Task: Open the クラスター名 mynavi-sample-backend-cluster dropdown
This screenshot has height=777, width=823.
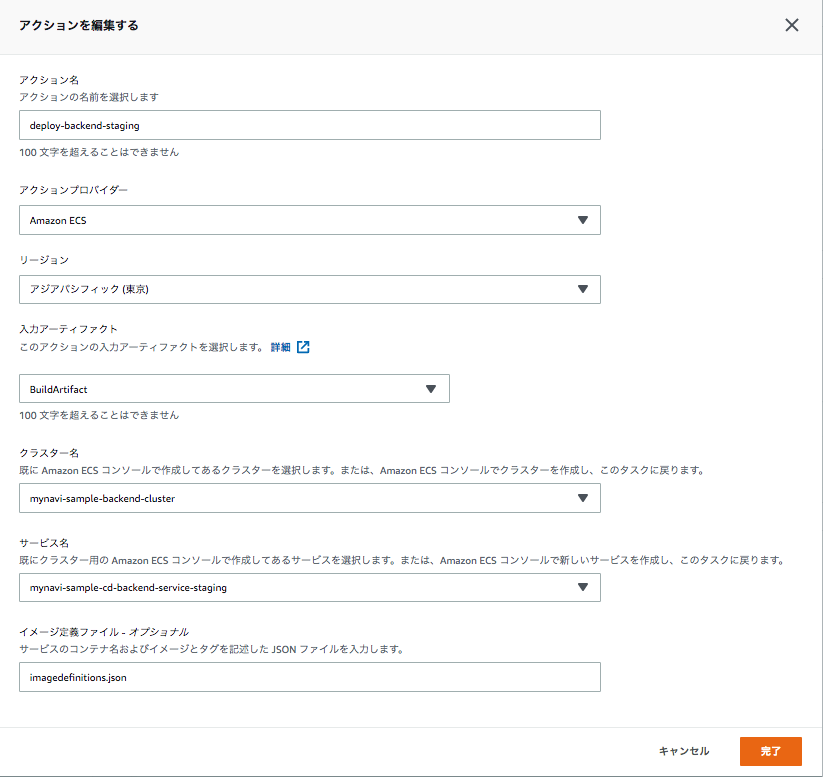Action: (x=310, y=498)
